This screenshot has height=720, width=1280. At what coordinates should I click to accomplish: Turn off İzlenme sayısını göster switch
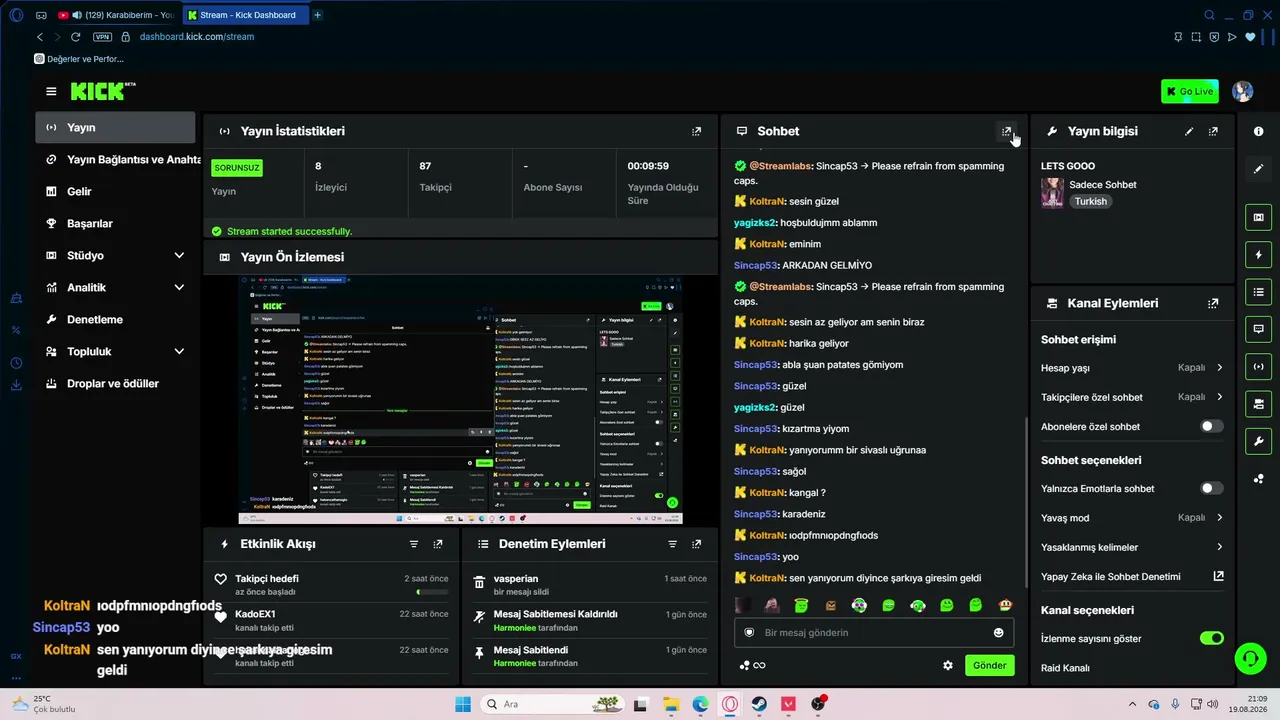1211,638
